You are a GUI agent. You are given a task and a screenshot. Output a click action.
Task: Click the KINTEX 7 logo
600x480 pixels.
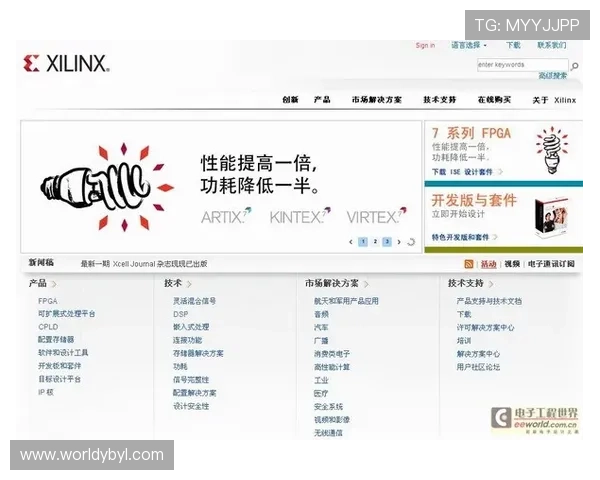tap(300, 216)
